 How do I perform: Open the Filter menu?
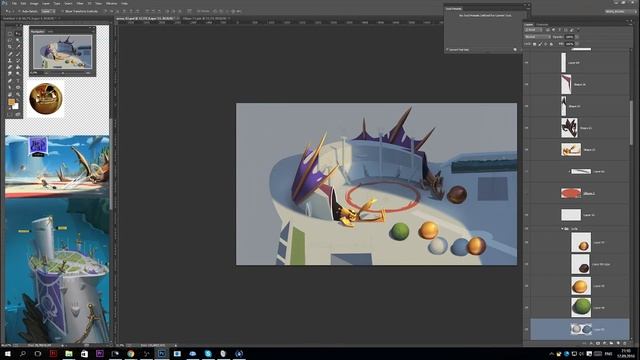[80, 3]
